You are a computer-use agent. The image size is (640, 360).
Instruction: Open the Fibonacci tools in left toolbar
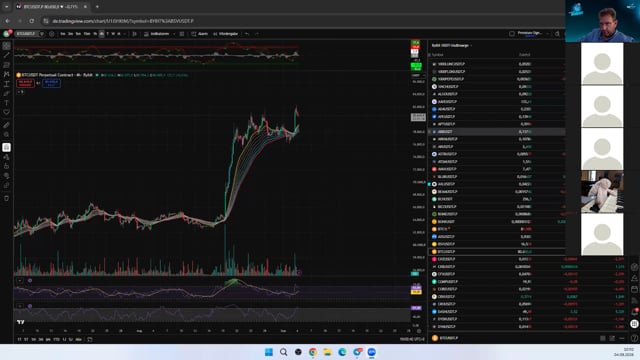(x=7, y=65)
